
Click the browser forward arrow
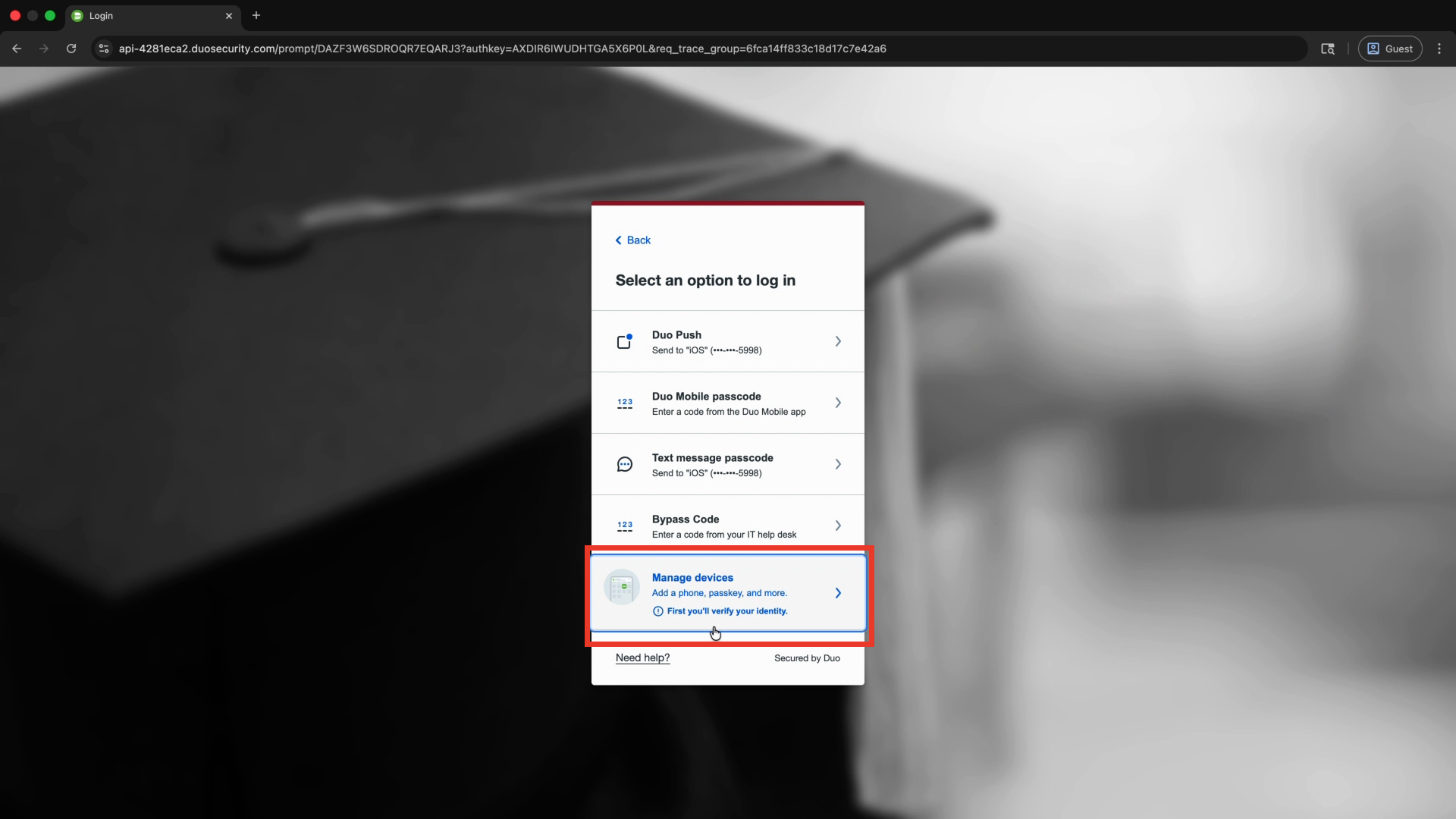click(x=44, y=49)
